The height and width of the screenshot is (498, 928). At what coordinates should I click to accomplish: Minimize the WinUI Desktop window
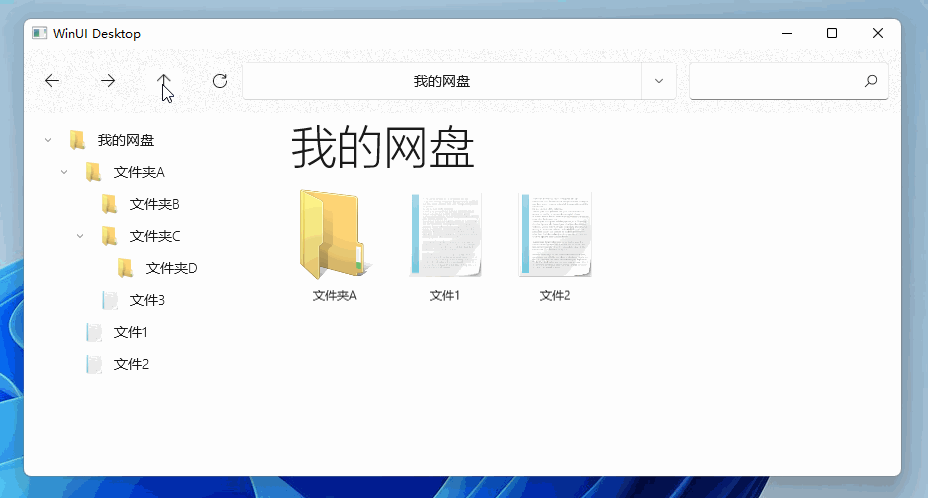[787, 33]
